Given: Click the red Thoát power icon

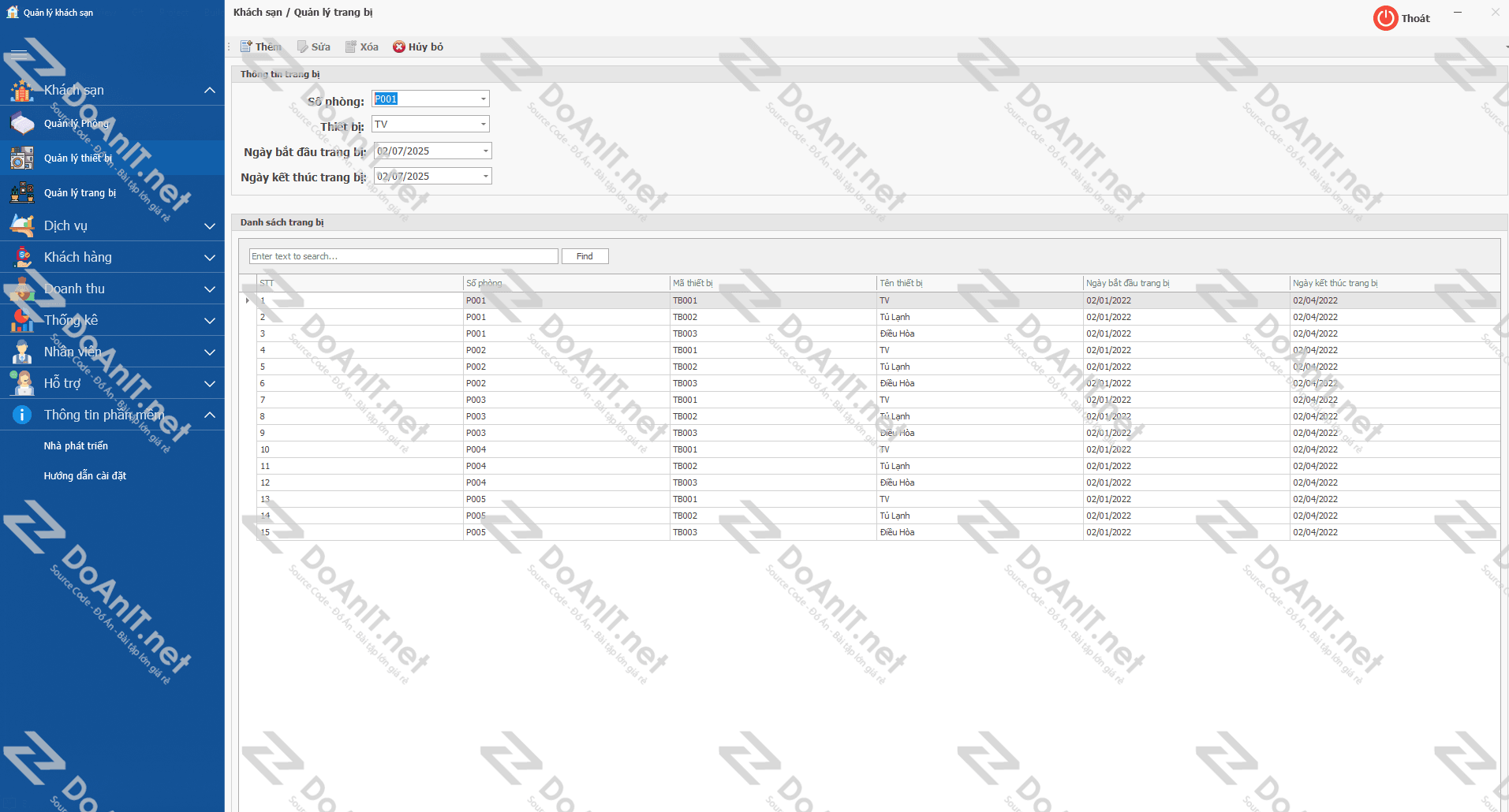Looking at the screenshot, I should pos(1385,18).
